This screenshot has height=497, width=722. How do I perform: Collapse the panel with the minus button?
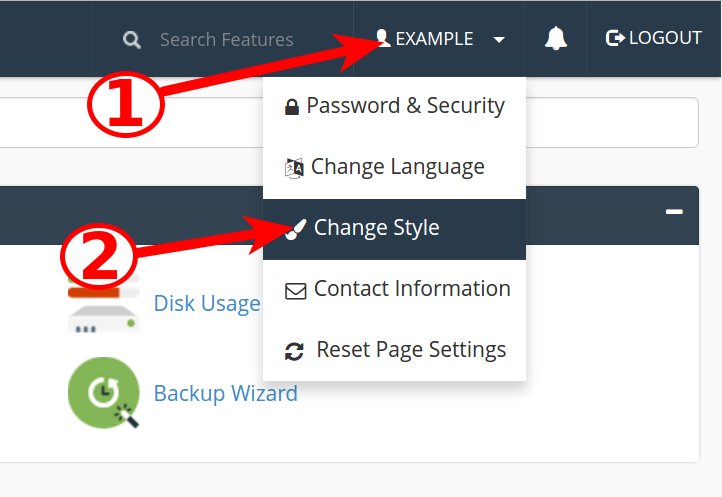pyautogui.click(x=674, y=212)
